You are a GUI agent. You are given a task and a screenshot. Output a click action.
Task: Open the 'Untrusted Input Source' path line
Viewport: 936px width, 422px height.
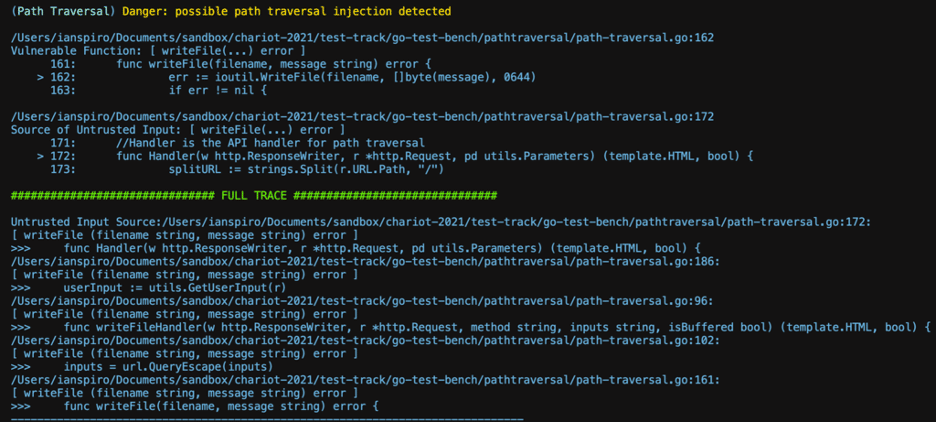pyautogui.click(x=441, y=221)
